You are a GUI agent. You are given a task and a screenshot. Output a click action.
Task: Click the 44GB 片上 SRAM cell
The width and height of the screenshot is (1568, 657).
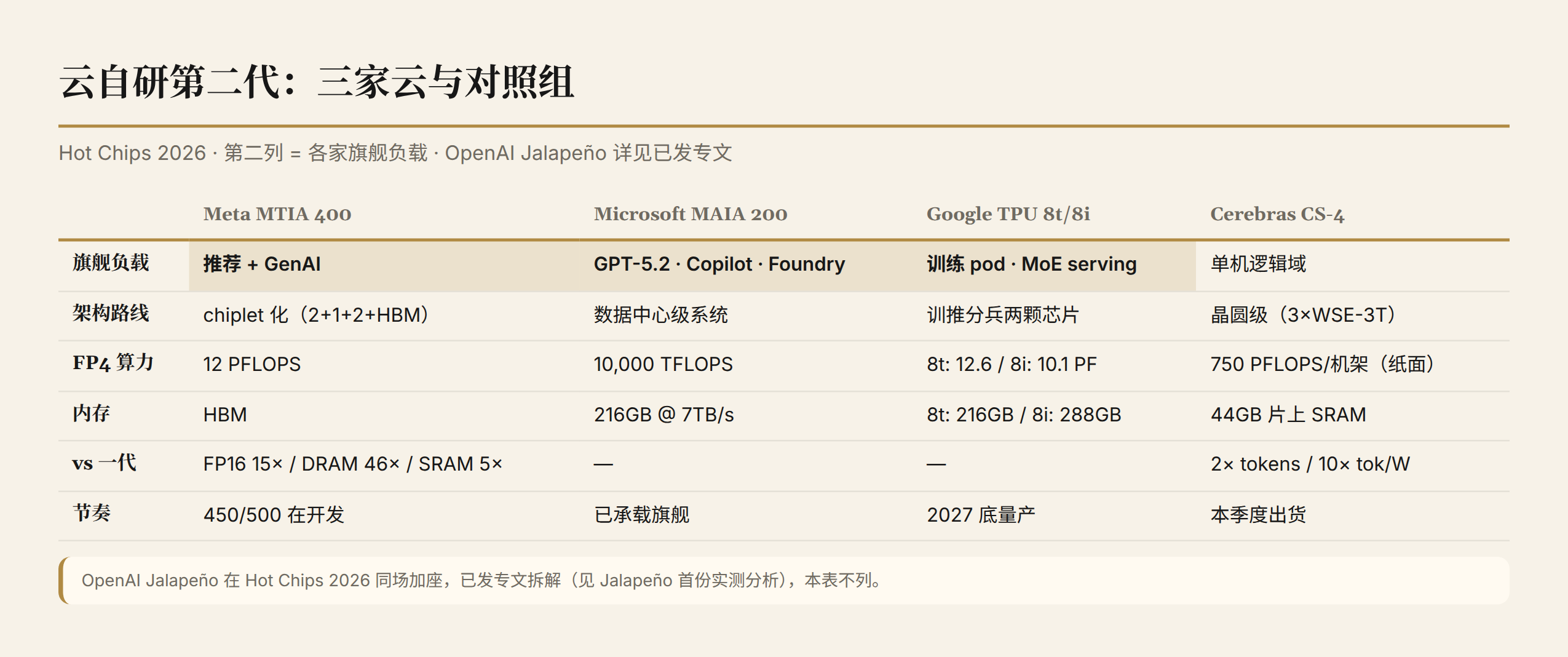pos(1353,416)
